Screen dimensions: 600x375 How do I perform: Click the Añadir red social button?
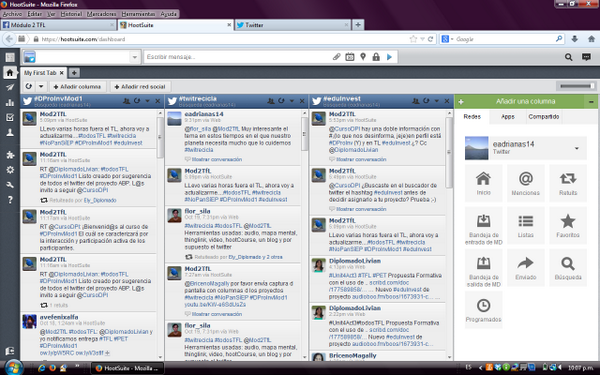[x=140, y=87]
